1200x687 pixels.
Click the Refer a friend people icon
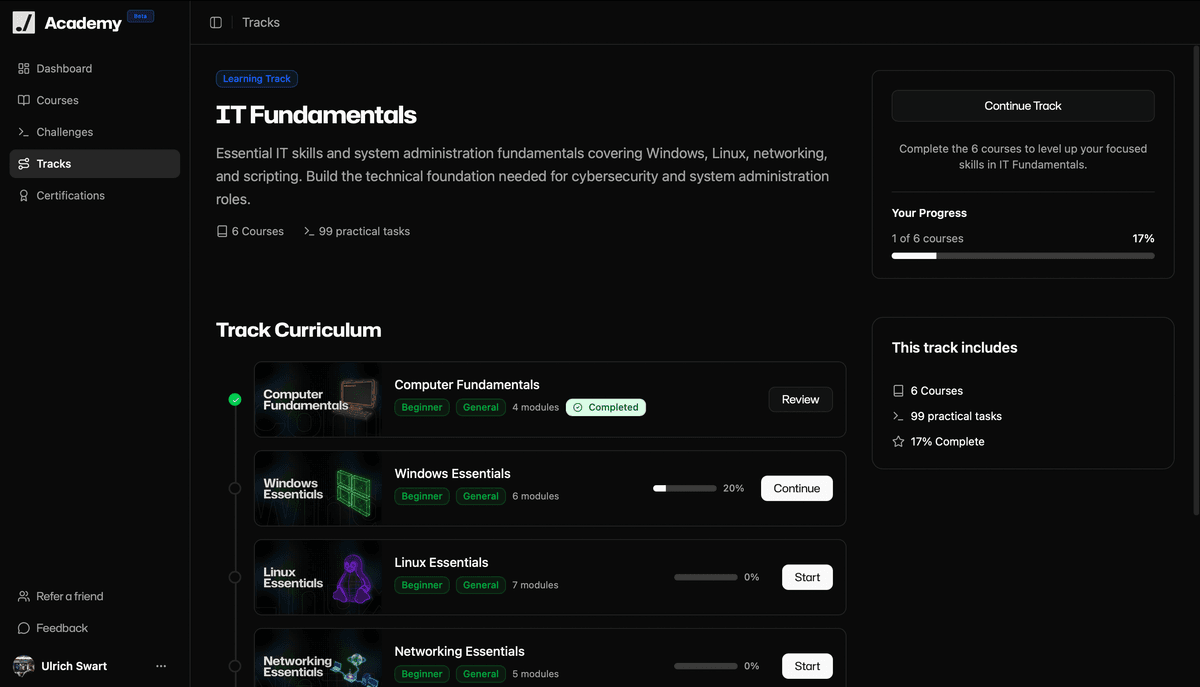coord(22,596)
